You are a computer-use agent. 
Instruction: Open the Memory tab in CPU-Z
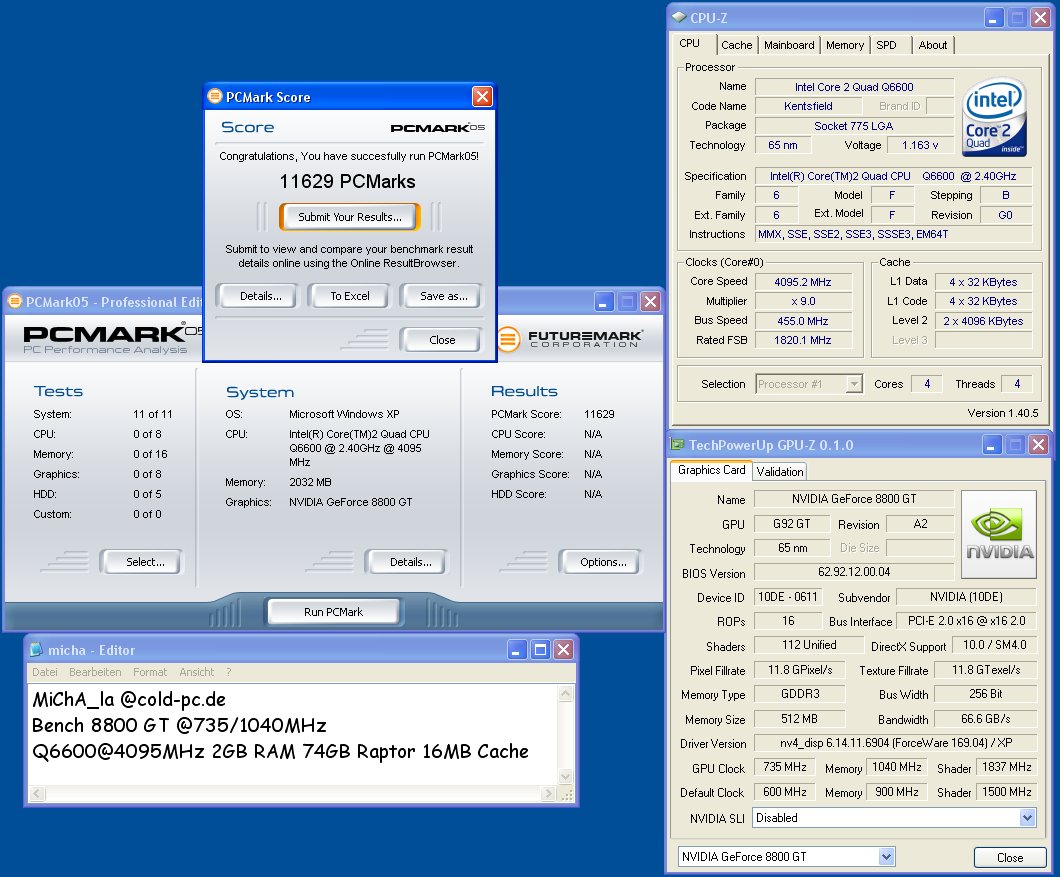(845, 45)
